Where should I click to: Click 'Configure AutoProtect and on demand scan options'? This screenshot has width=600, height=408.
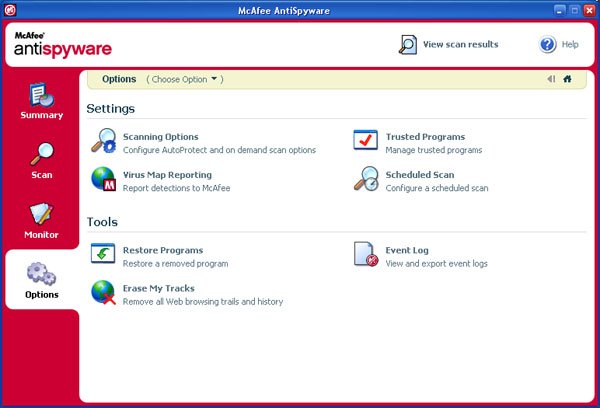(219, 150)
